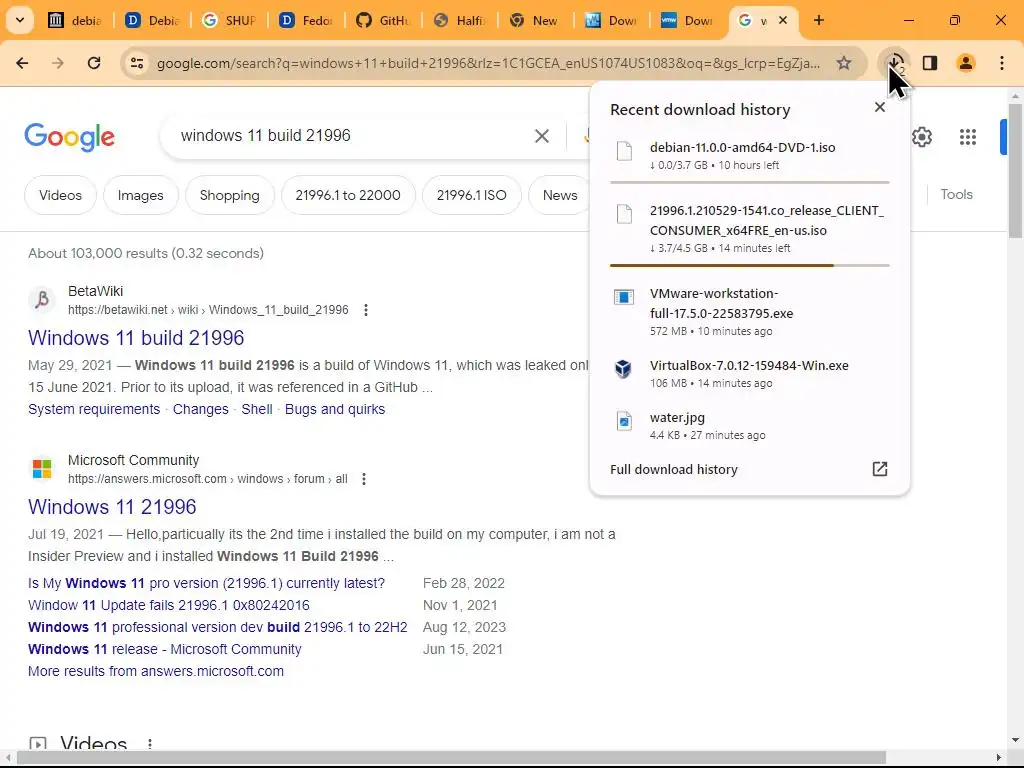Click the Chrome address bar URL
This screenshot has width=1024, height=768.
pyautogui.click(x=488, y=63)
